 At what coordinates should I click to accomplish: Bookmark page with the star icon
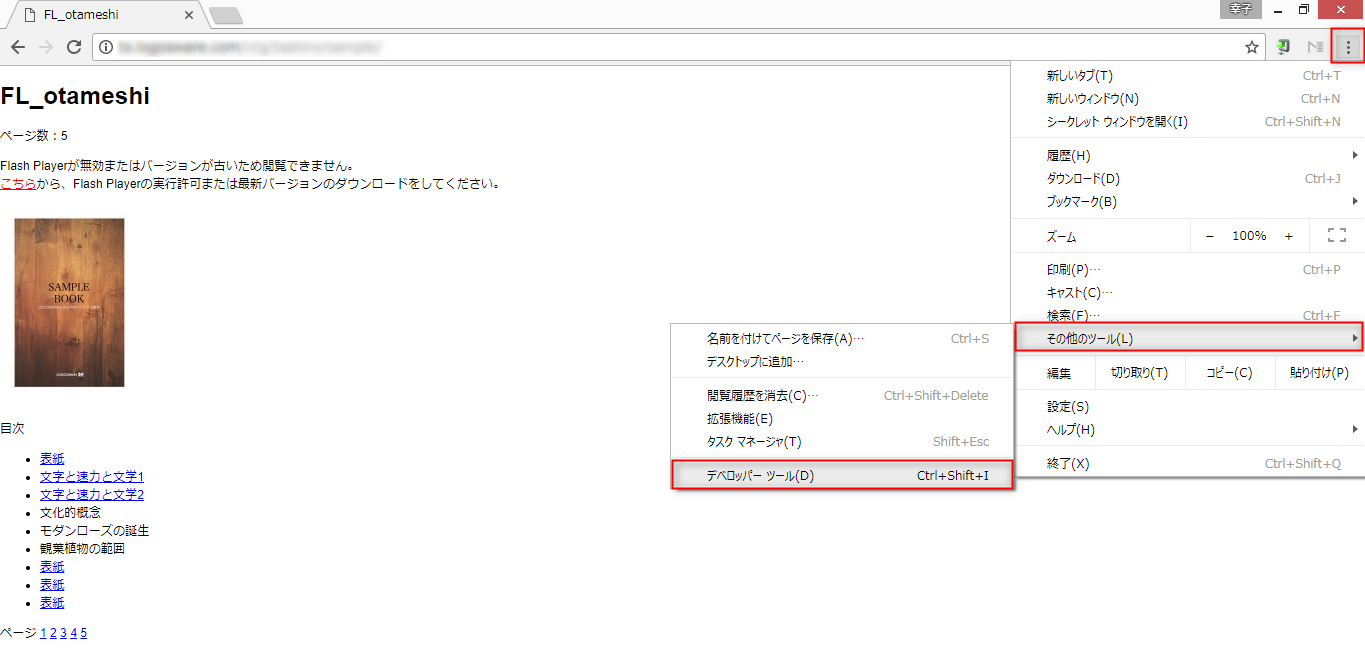pyautogui.click(x=1251, y=47)
